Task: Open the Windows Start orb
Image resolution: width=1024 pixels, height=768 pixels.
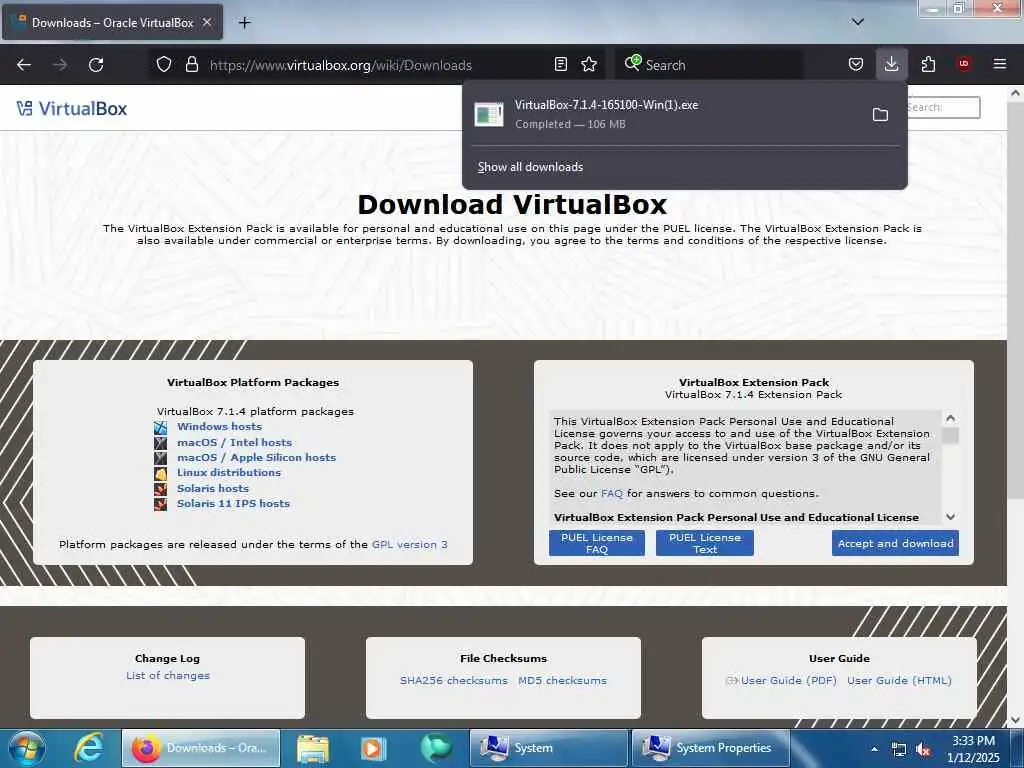Action: pos(27,748)
